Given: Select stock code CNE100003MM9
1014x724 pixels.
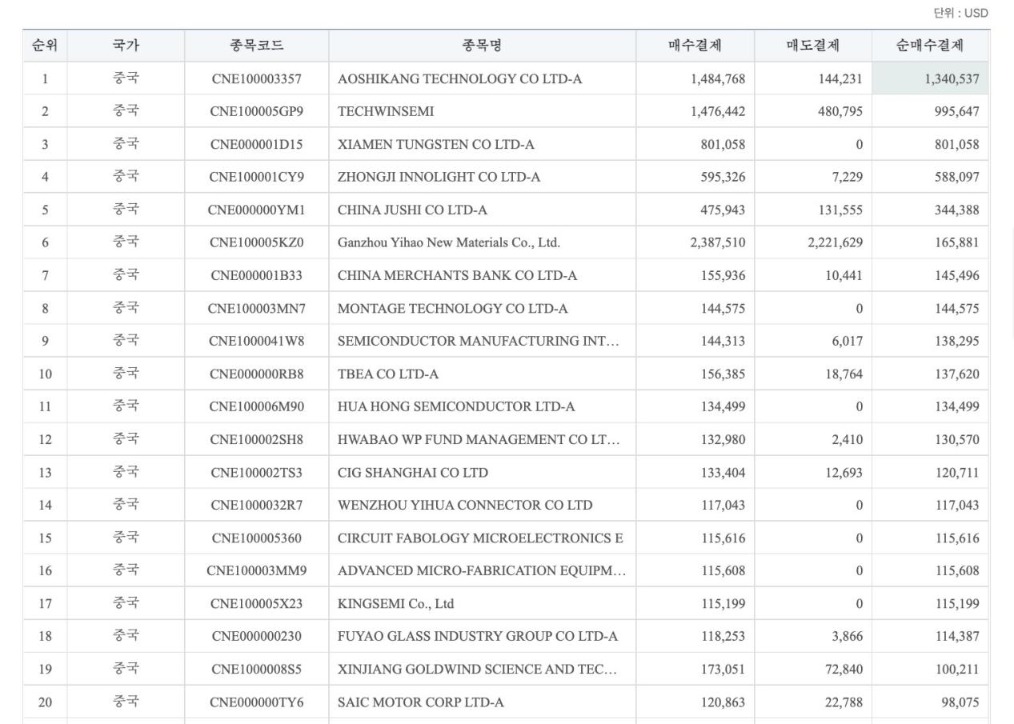Looking at the screenshot, I should pos(256,571).
